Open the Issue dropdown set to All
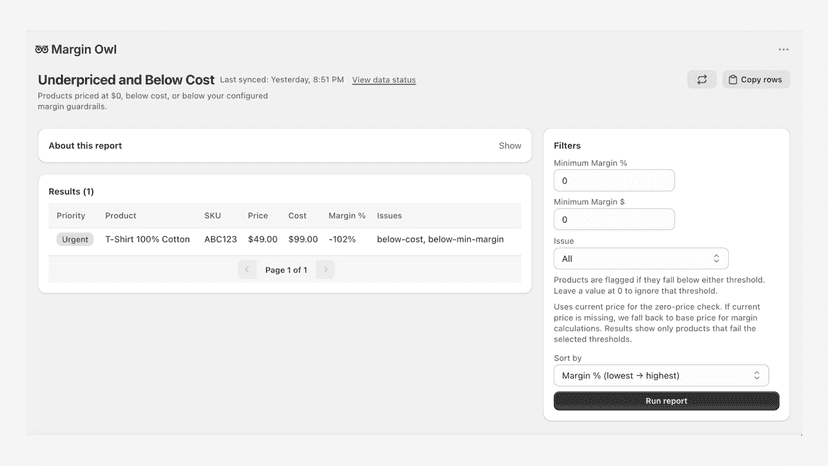Screen dimensions: 828x466 (x=641, y=258)
